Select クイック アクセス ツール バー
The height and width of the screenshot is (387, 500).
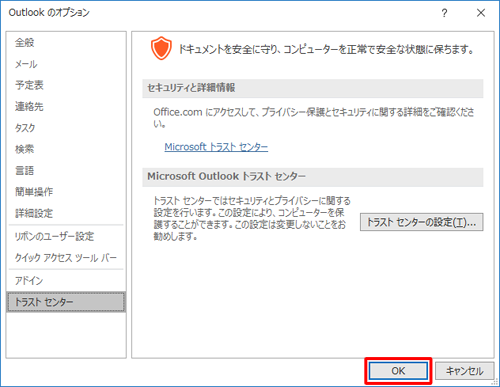(x=66, y=258)
